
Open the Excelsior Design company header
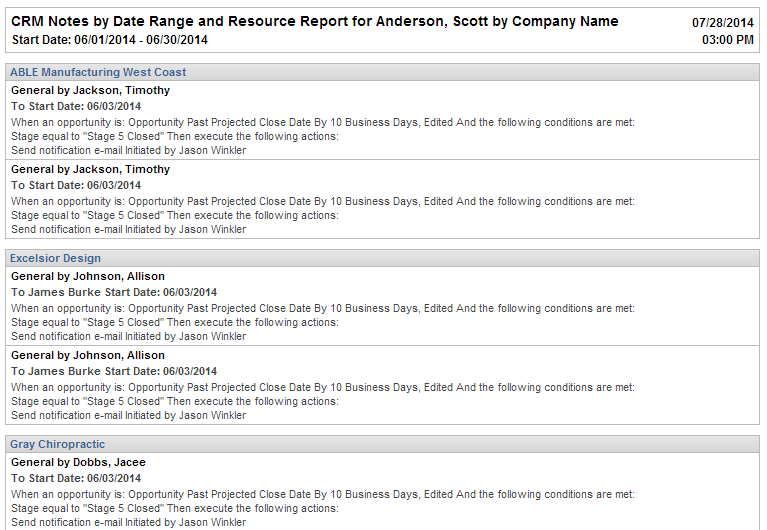[x=55, y=258]
